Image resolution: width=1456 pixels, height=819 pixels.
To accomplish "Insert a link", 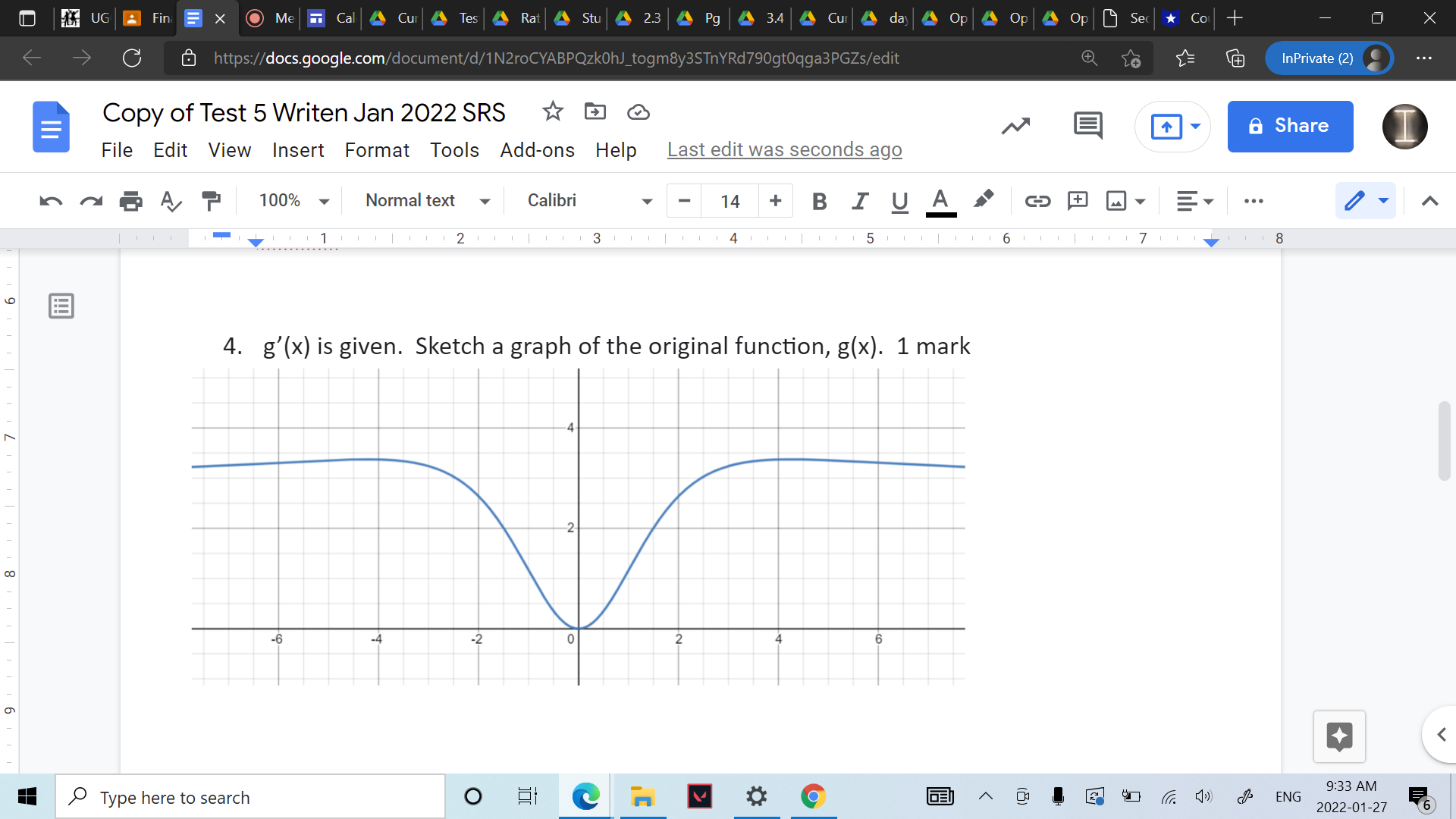I will point(1037,201).
